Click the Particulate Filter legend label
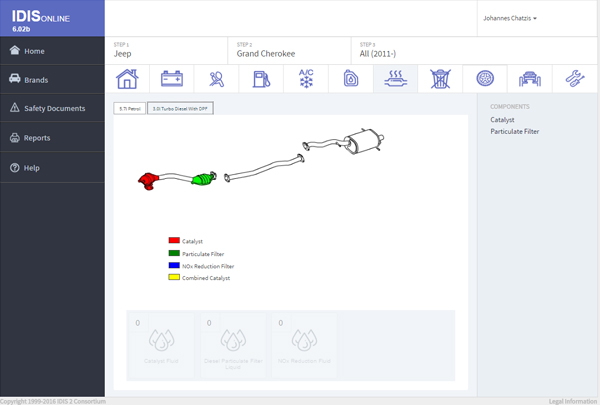Screen dimensions: 600x405 click(203, 254)
